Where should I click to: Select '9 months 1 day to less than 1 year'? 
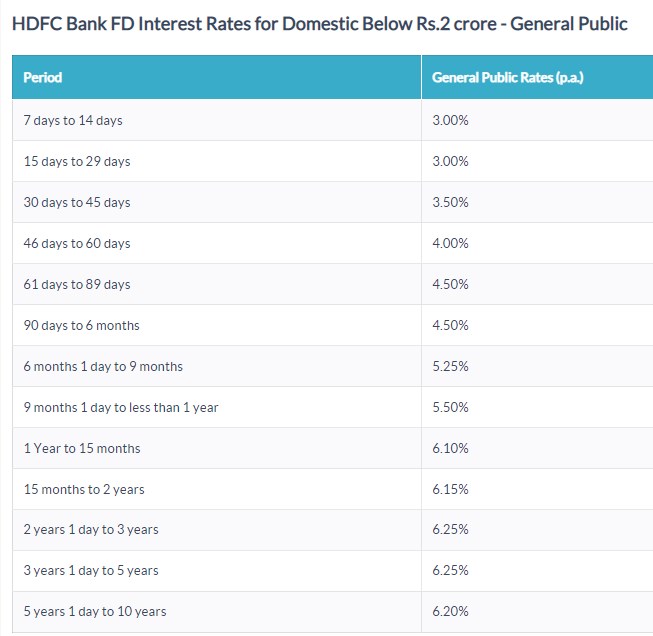pos(121,407)
